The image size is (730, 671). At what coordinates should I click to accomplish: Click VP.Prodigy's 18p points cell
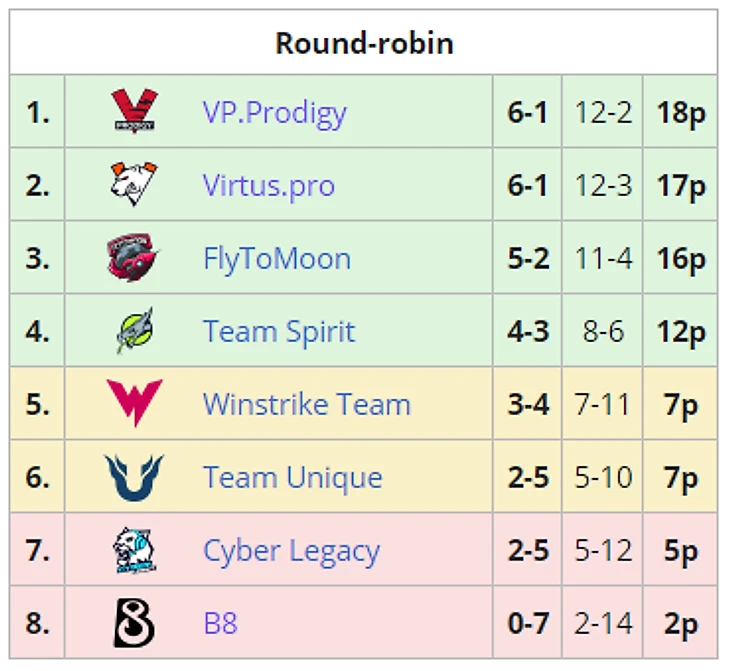680,112
